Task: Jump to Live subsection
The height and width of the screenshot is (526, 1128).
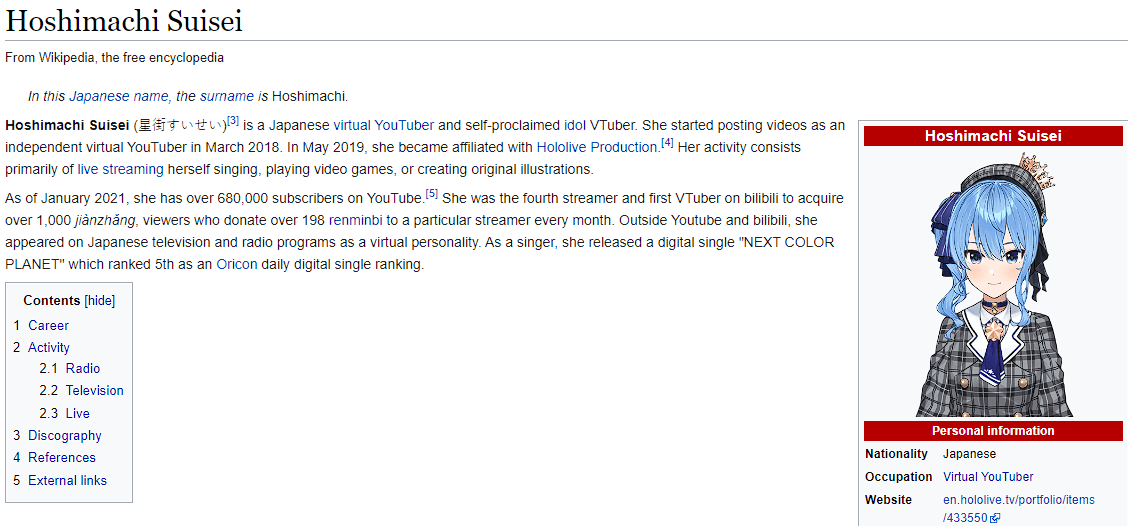Action: click(x=78, y=414)
